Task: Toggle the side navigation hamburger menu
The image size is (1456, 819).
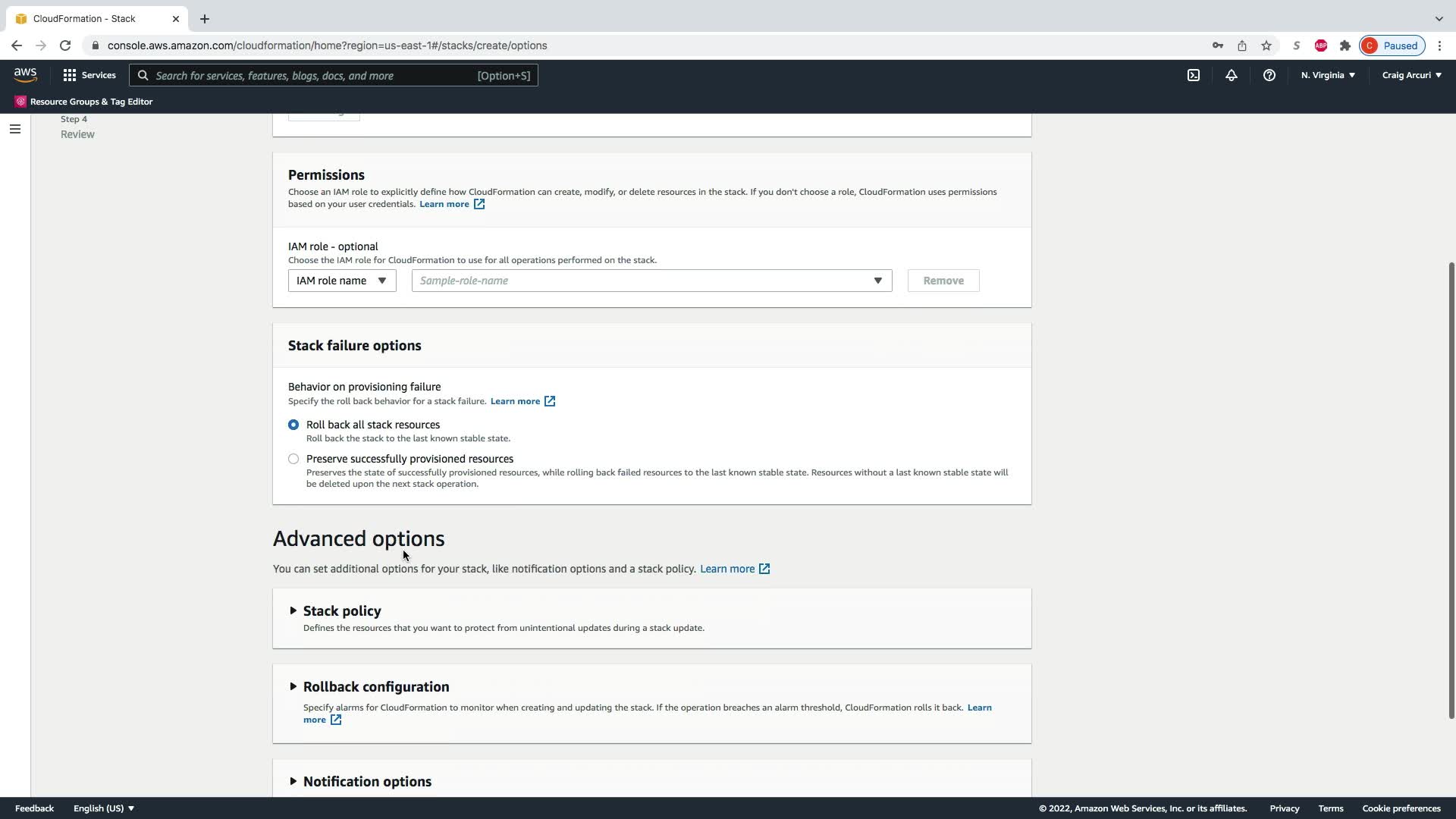Action: point(14,129)
